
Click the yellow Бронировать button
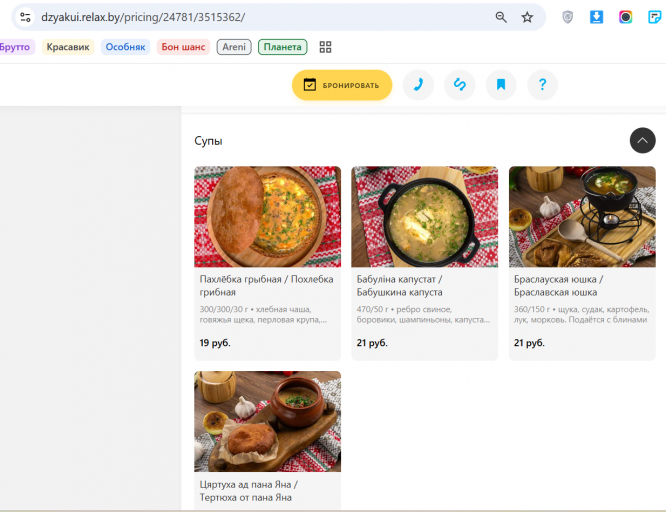tap(342, 85)
